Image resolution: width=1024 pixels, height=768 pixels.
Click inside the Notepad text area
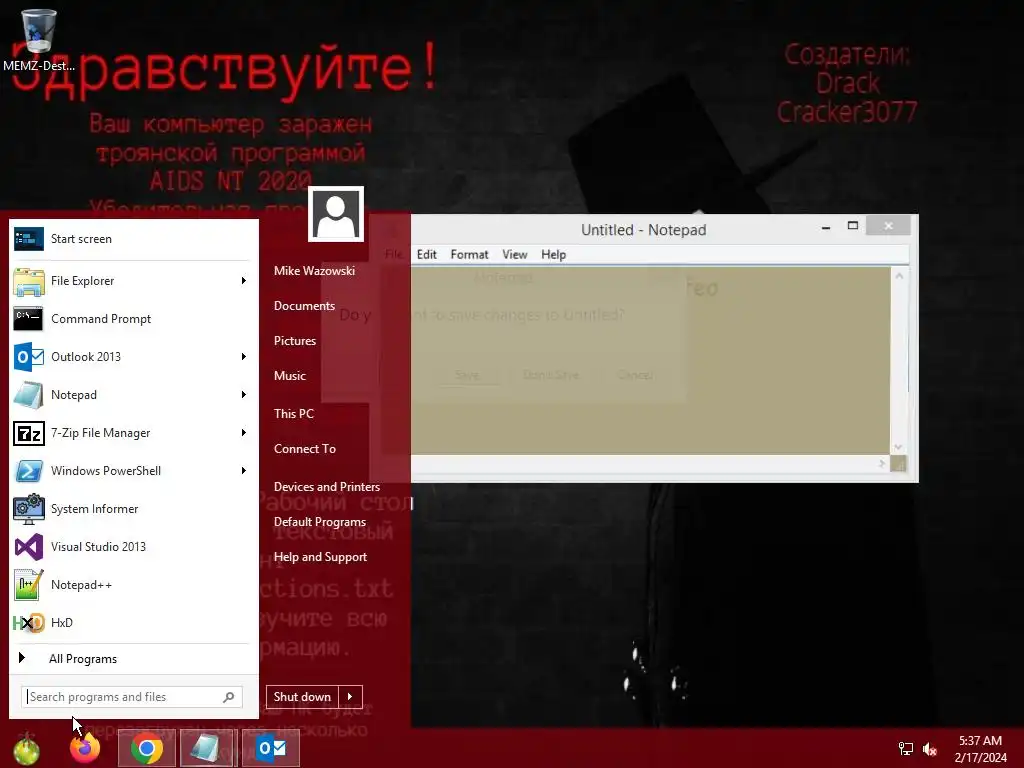pos(650,360)
